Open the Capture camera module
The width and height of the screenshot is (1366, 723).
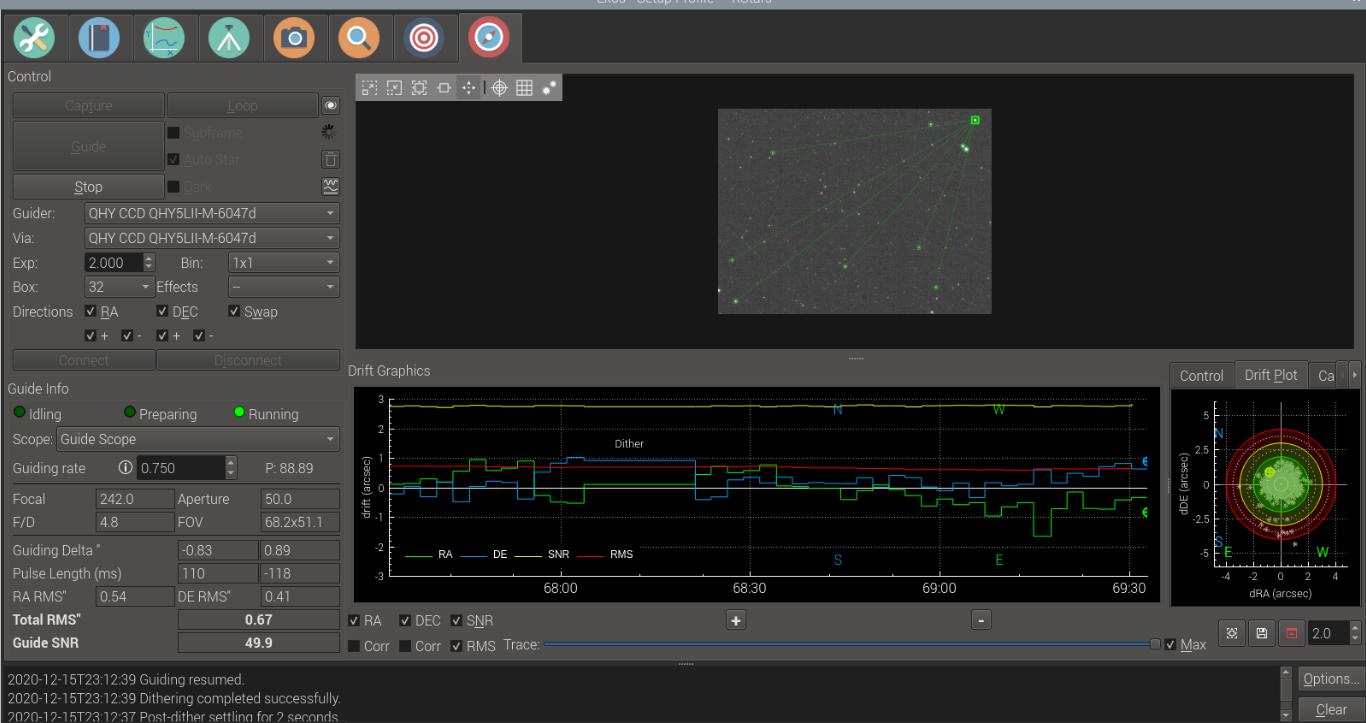[x=294, y=38]
